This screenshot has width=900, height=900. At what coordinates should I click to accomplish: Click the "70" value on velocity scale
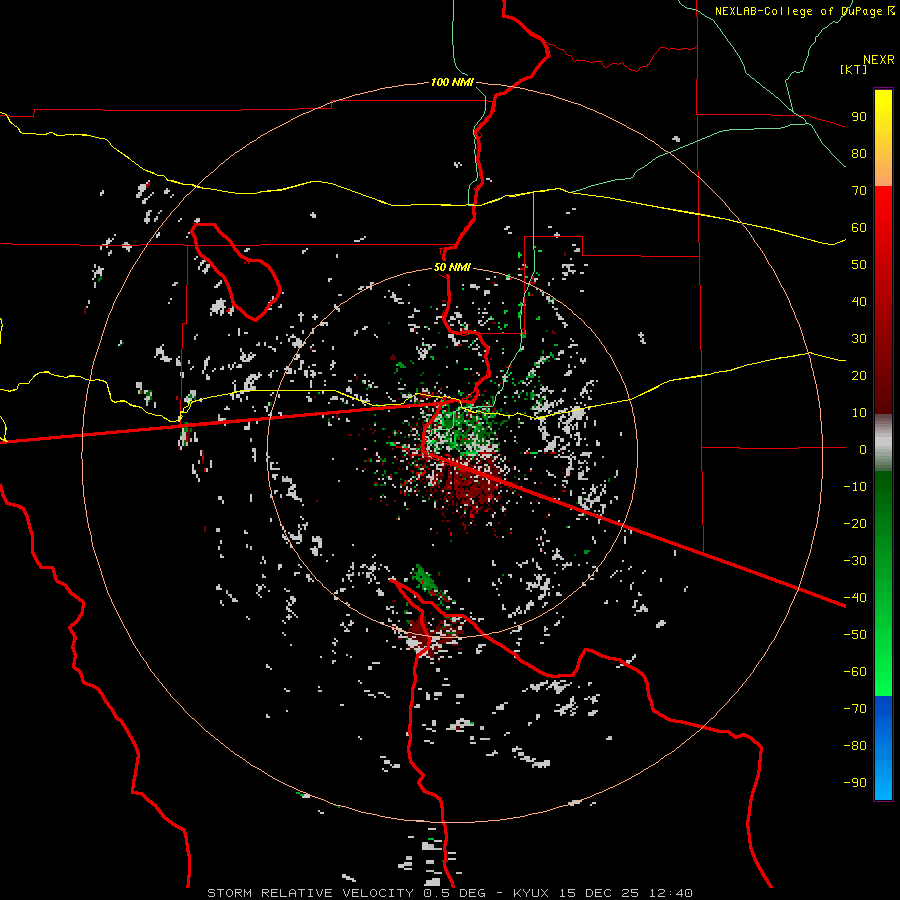tap(859, 191)
